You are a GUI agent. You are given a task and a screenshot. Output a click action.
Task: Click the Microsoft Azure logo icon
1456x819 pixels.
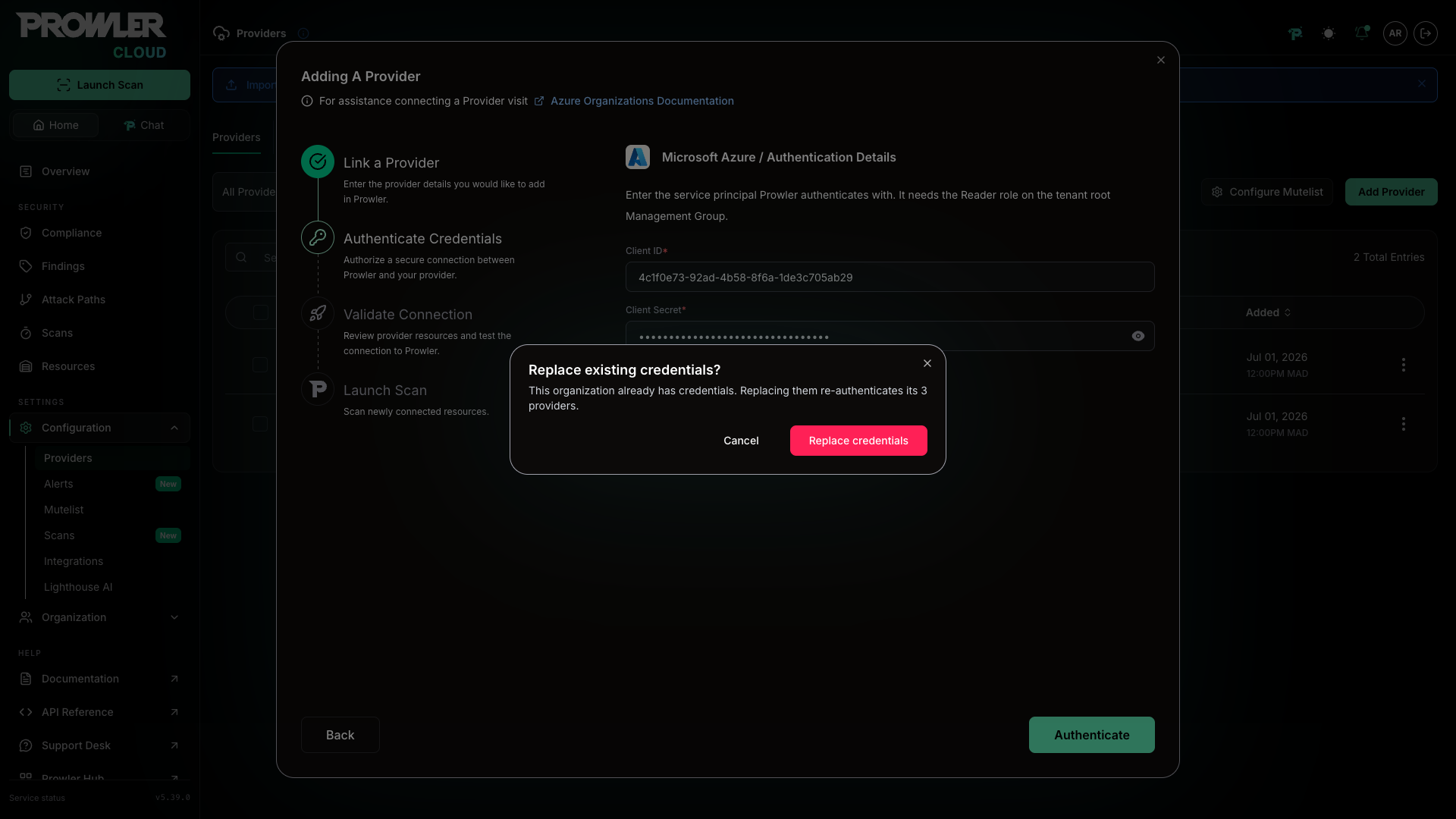pos(638,157)
